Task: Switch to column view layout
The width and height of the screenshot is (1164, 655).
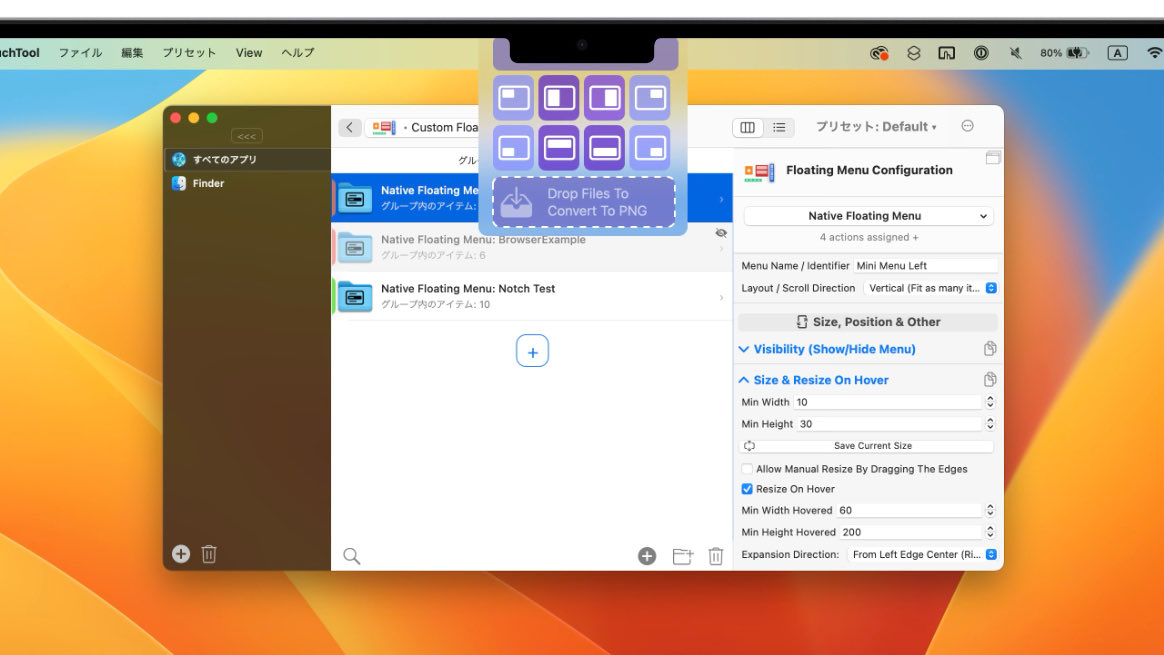Action: (x=748, y=127)
